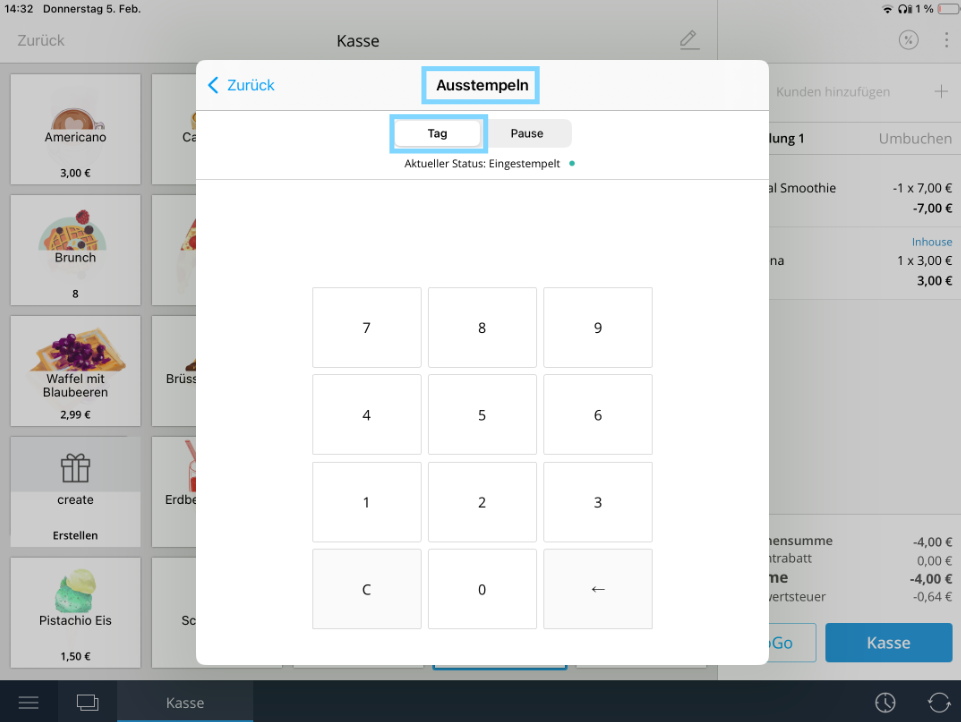Screen dimensions: 961x722
Task: Tap Aktueller Status: Eingestempelt text
Action: pos(482,164)
